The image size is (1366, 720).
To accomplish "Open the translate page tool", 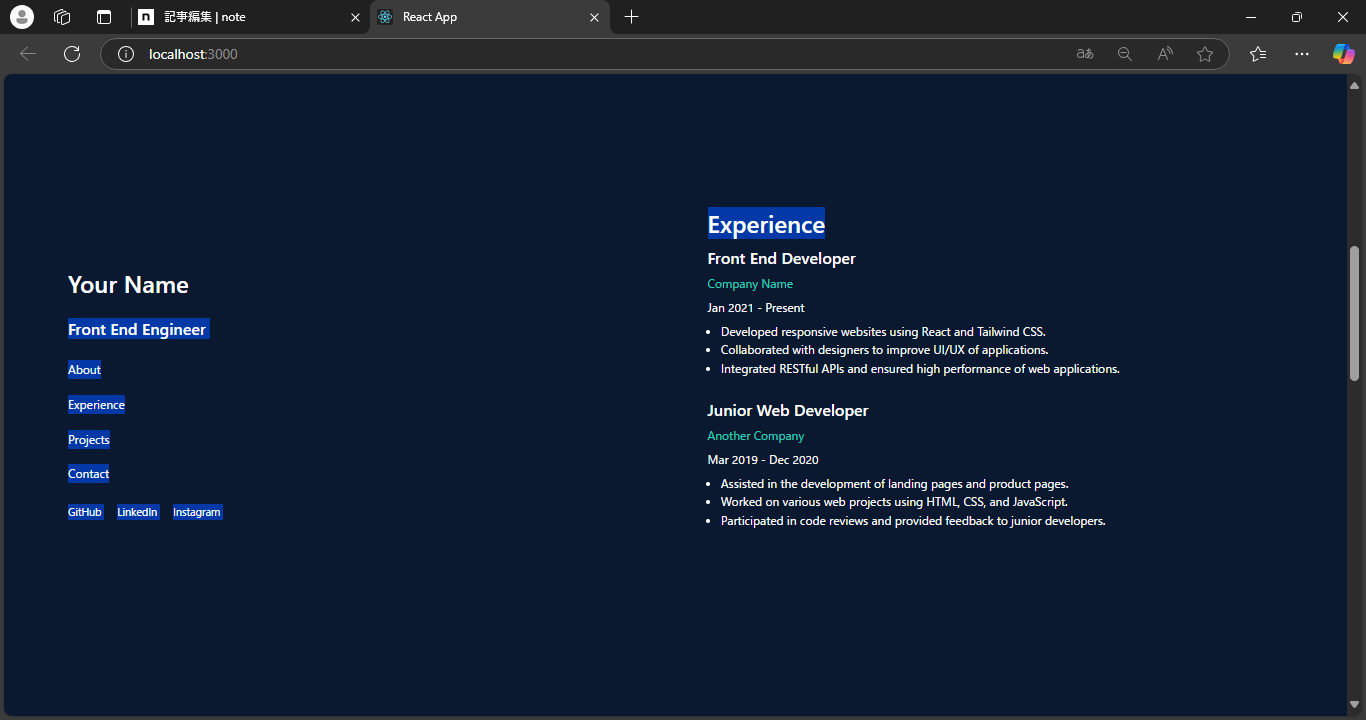I will click(x=1084, y=54).
